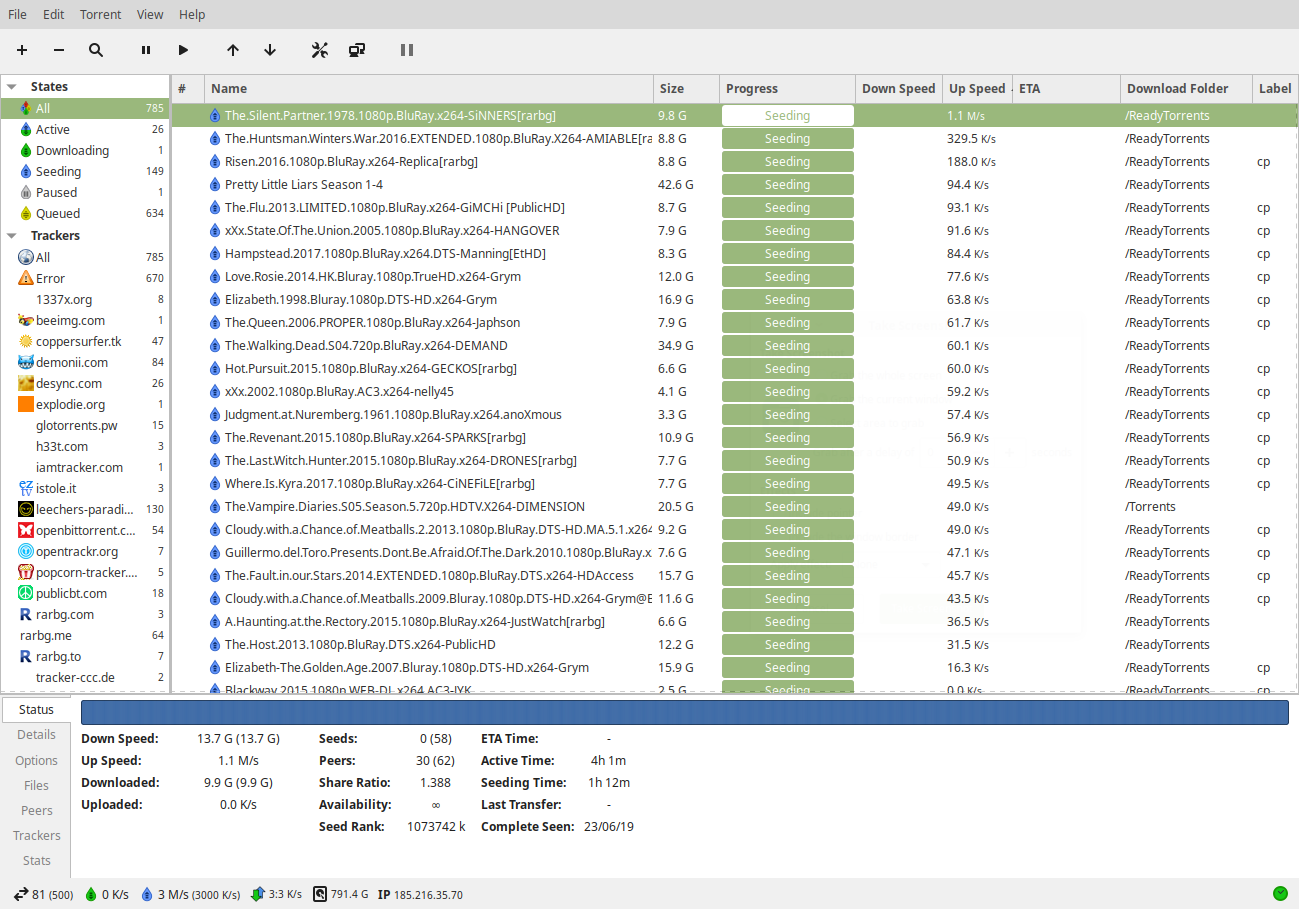Click the Remove Torrent minus icon
The height and width of the screenshot is (909, 1299).
(x=59, y=50)
